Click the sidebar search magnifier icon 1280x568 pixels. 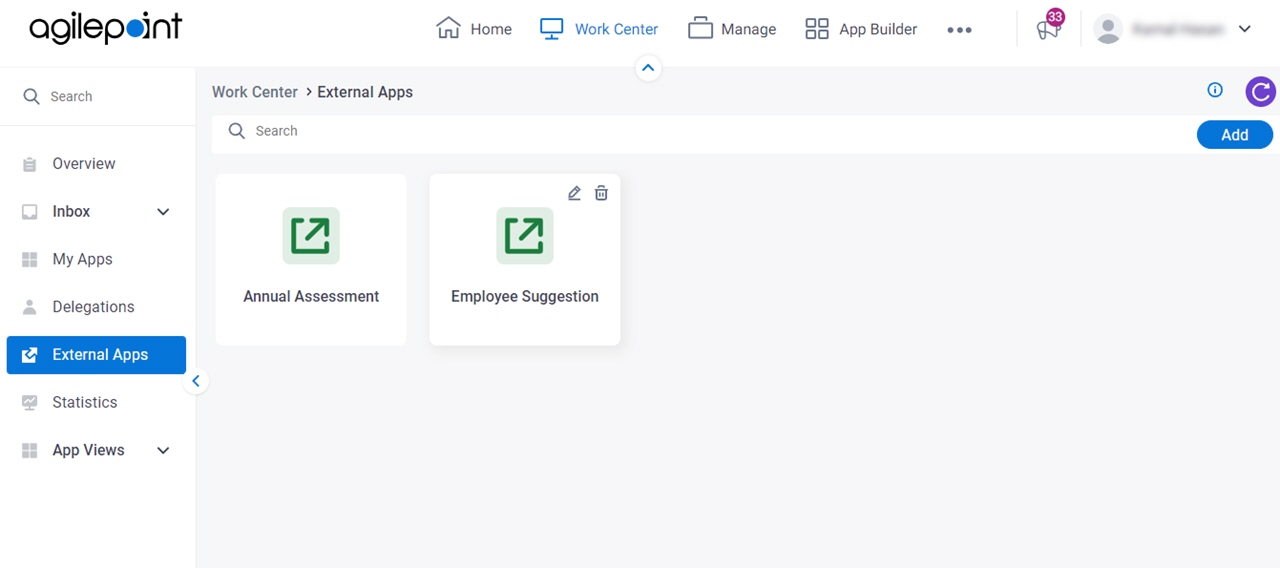(x=31, y=96)
